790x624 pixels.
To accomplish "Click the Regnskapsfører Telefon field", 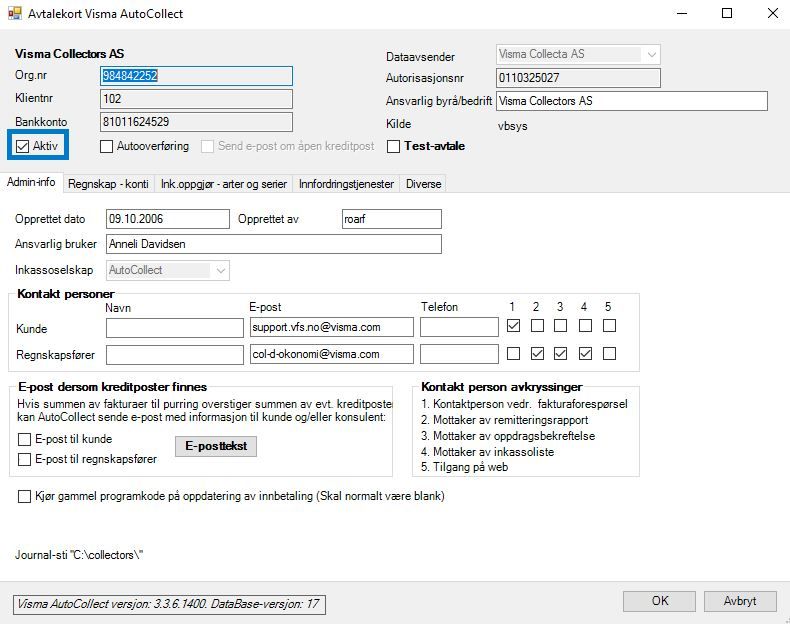I will (459, 354).
